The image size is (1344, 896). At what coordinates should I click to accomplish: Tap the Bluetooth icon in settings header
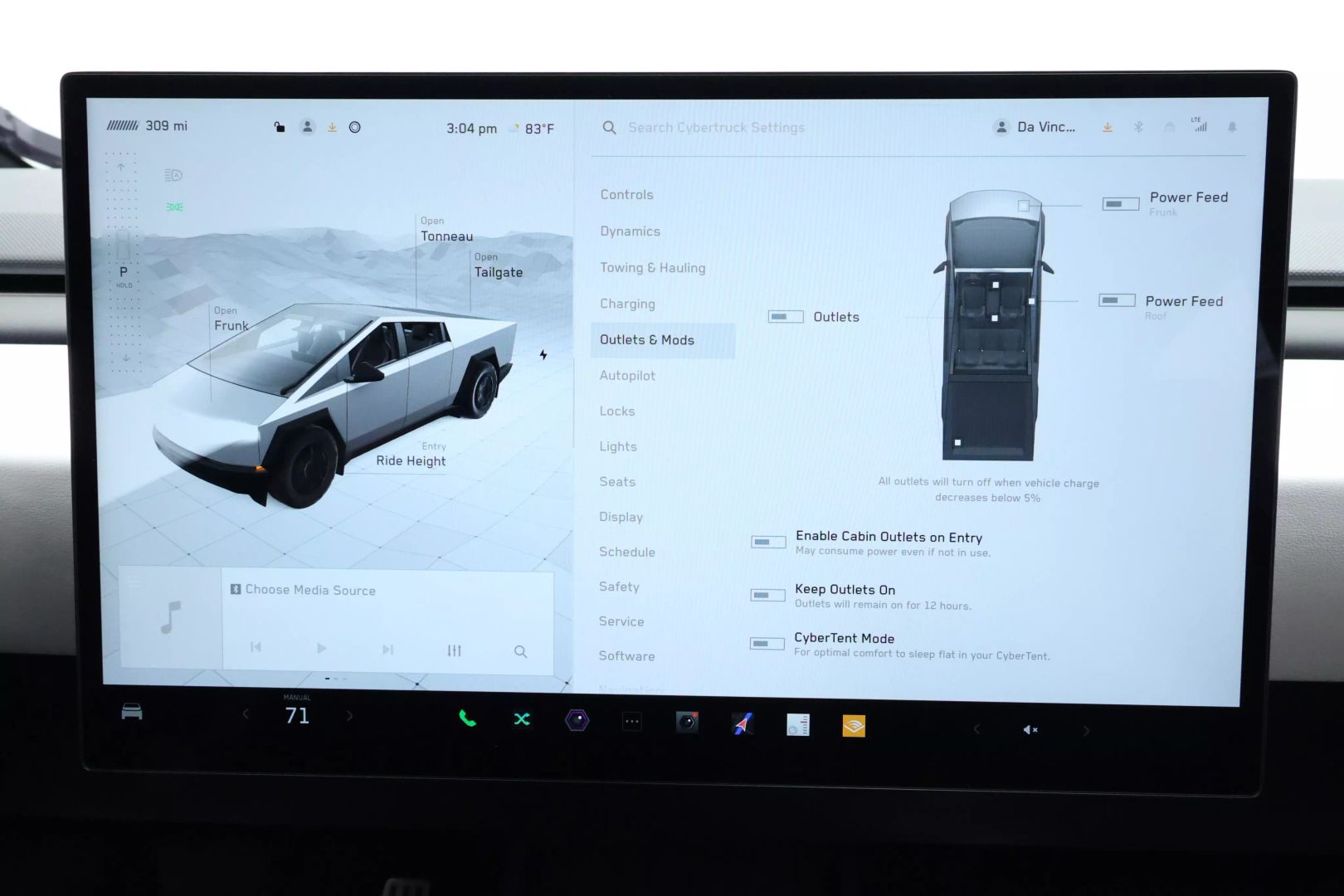click(1138, 127)
